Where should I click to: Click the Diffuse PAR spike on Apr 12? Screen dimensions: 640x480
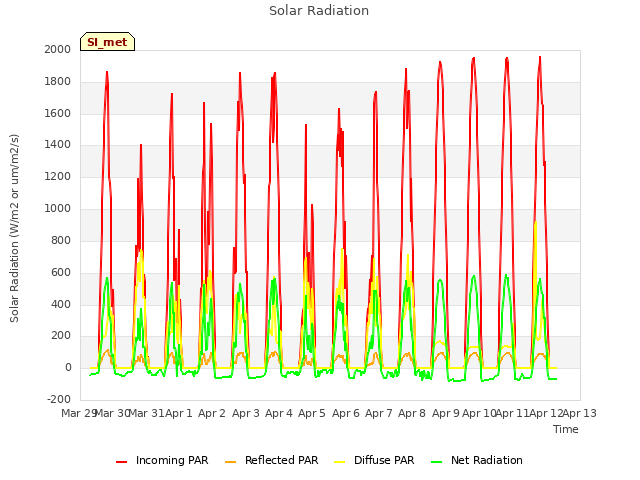pos(535,223)
